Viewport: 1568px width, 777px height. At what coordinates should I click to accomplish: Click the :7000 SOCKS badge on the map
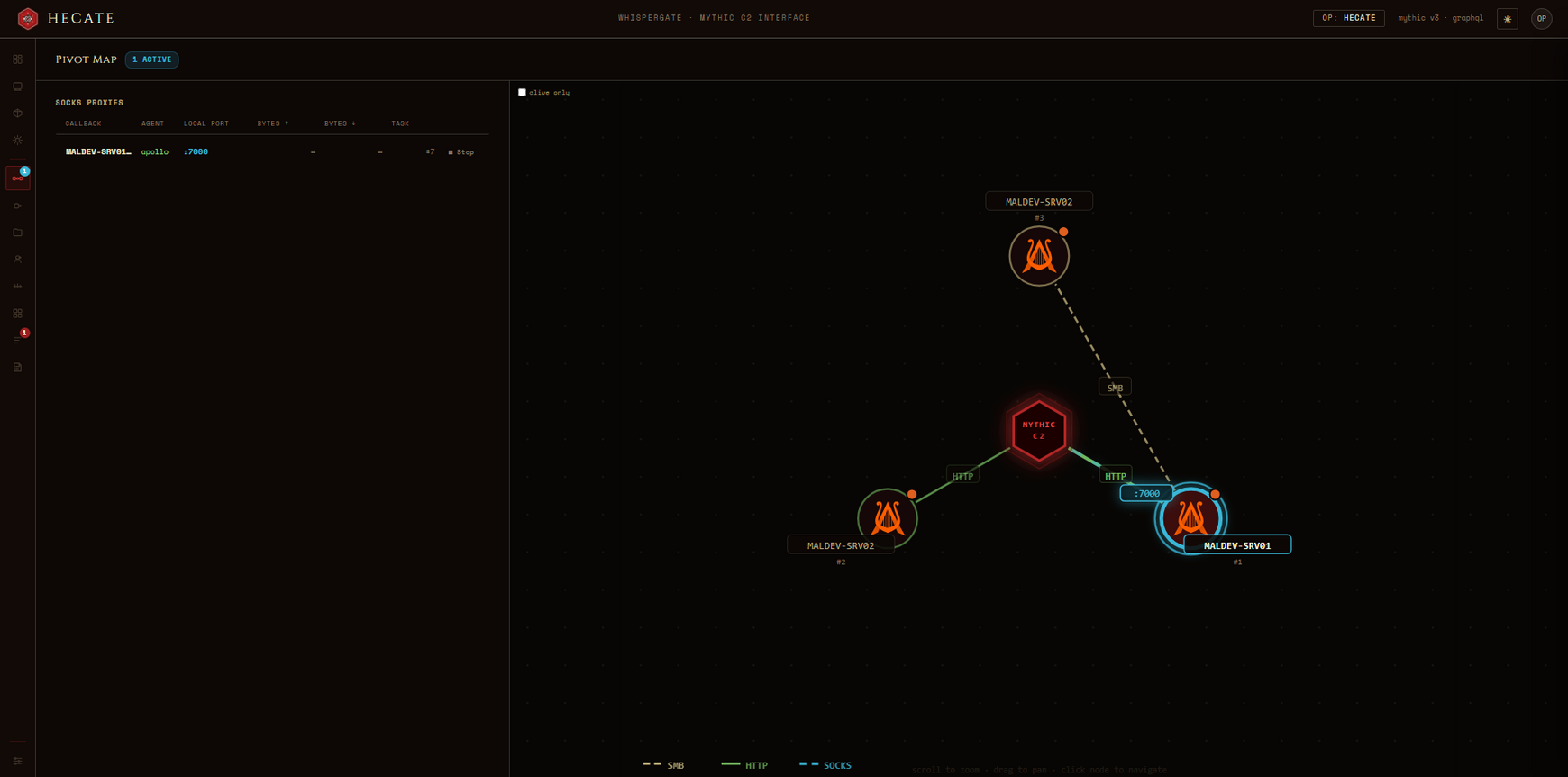[x=1146, y=493]
